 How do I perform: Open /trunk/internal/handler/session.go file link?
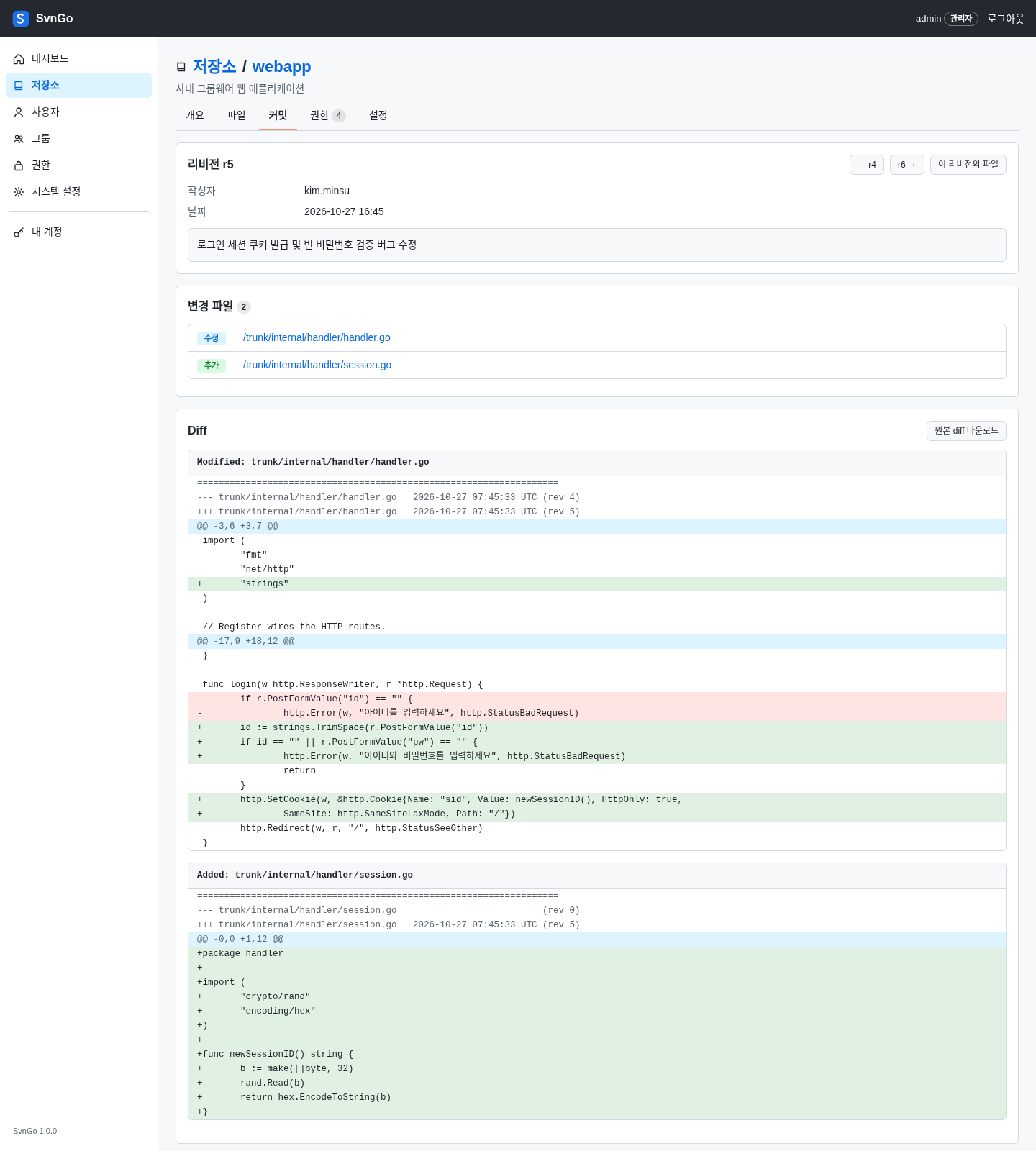[x=317, y=365]
